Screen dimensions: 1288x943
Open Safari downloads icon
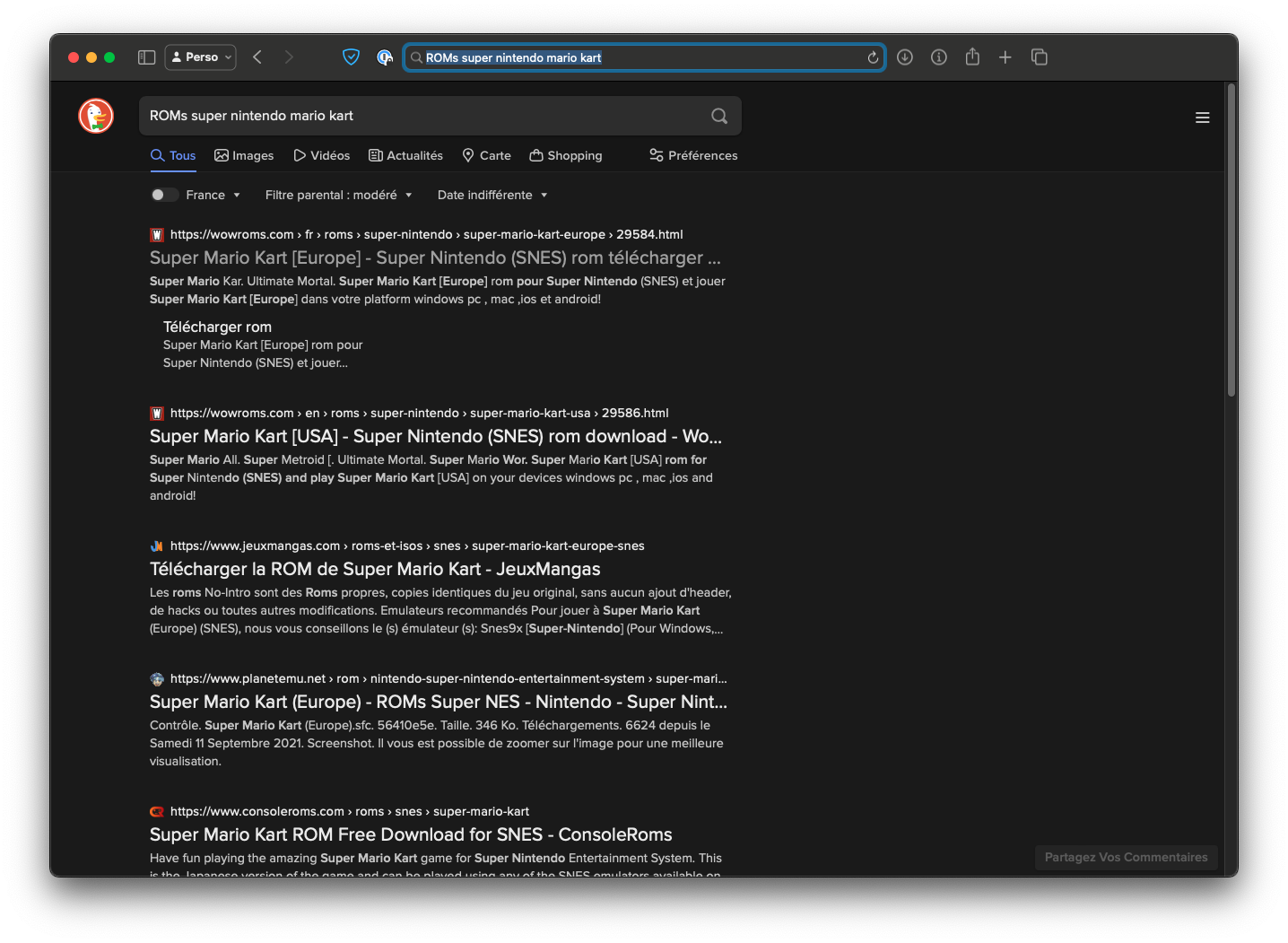pos(905,57)
